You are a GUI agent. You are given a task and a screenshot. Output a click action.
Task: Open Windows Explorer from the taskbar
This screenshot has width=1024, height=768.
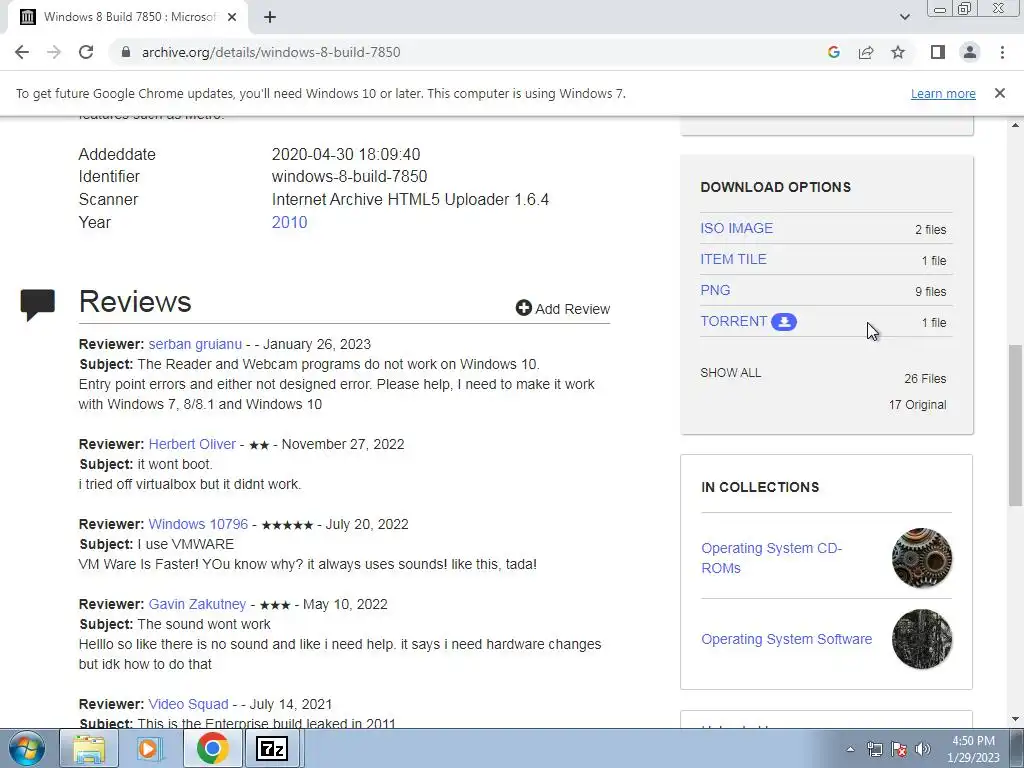click(89, 748)
